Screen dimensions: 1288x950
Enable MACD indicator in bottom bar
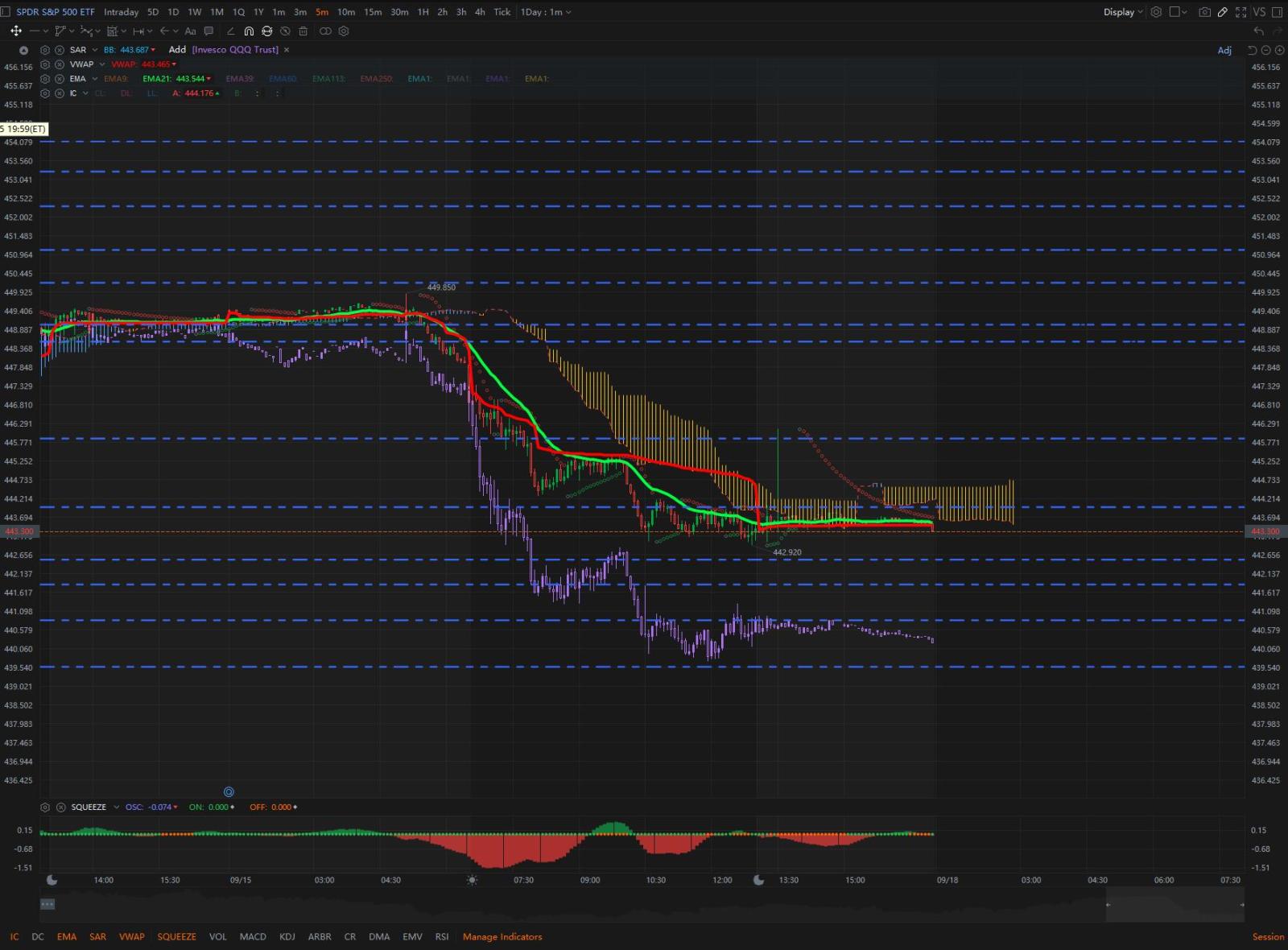[253, 936]
